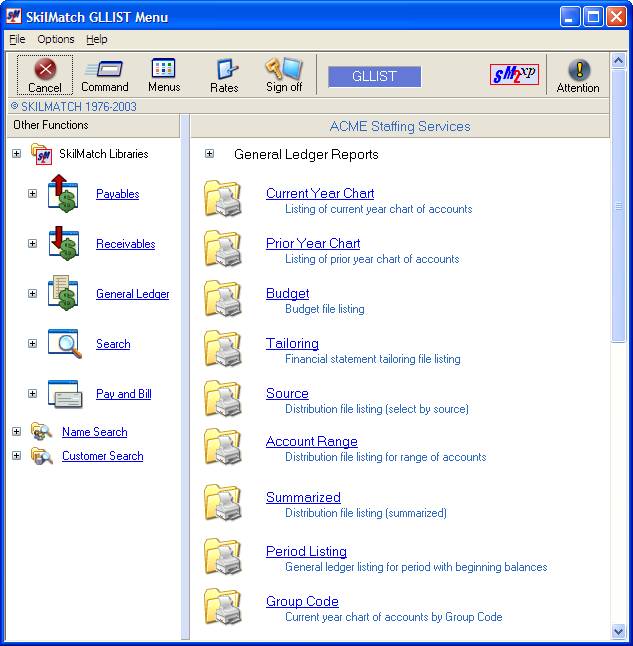Open the Pay and Bill link

pos(124,394)
